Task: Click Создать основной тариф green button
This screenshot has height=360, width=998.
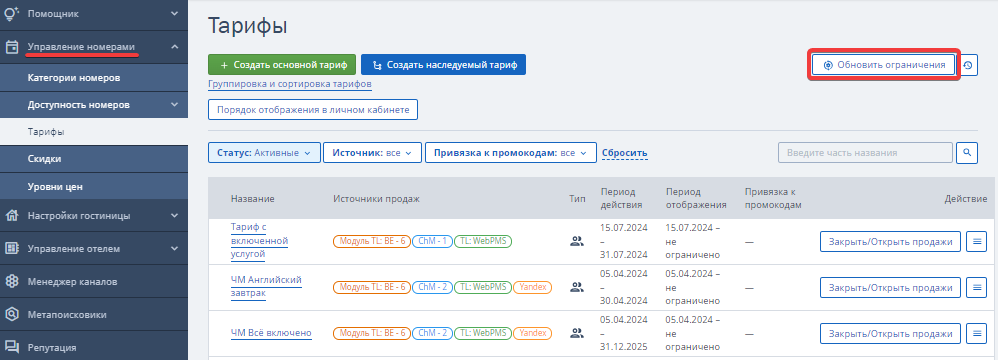Action: coord(282,65)
